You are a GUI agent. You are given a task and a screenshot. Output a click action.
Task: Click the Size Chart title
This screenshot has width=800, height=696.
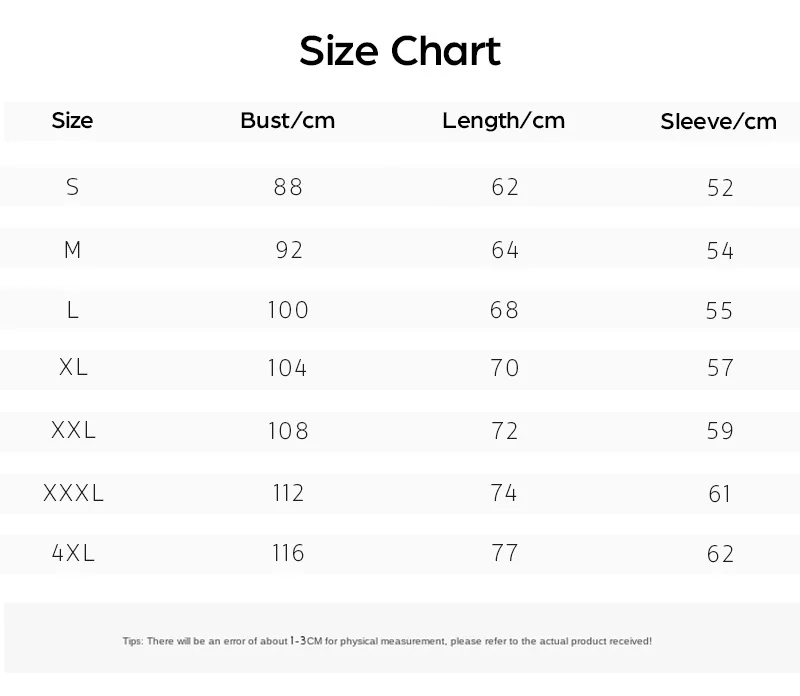coord(400,50)
